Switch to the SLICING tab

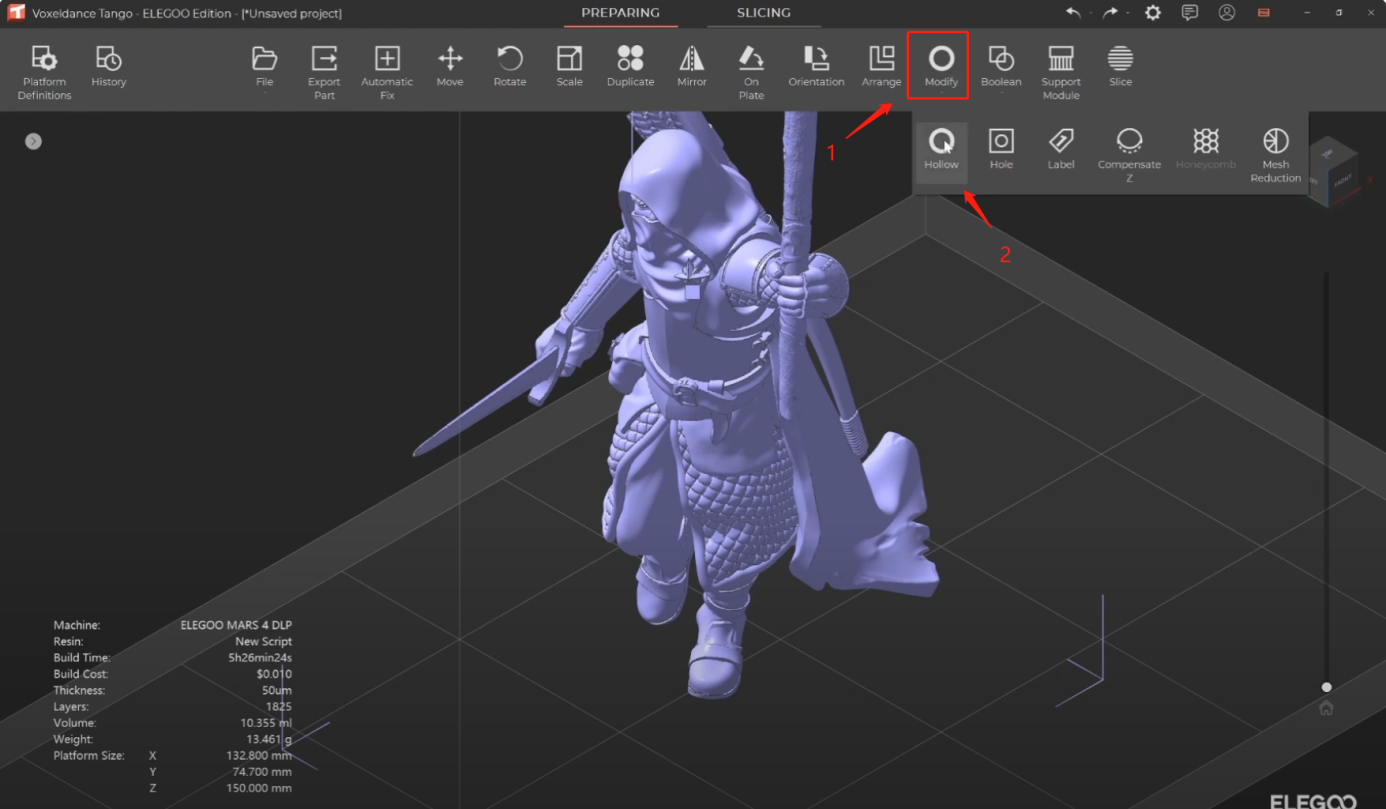tap(763, 13)
